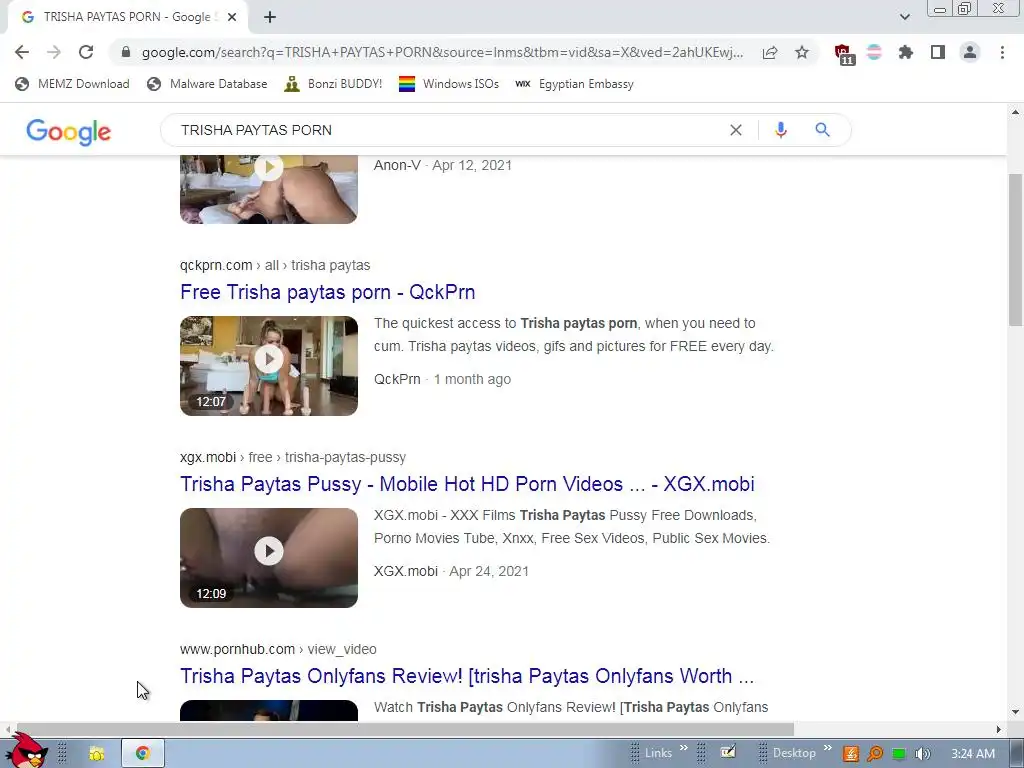Open the red bird Start button
Image resolution: width=1024 pixels, height=768 pixels.
26,750
